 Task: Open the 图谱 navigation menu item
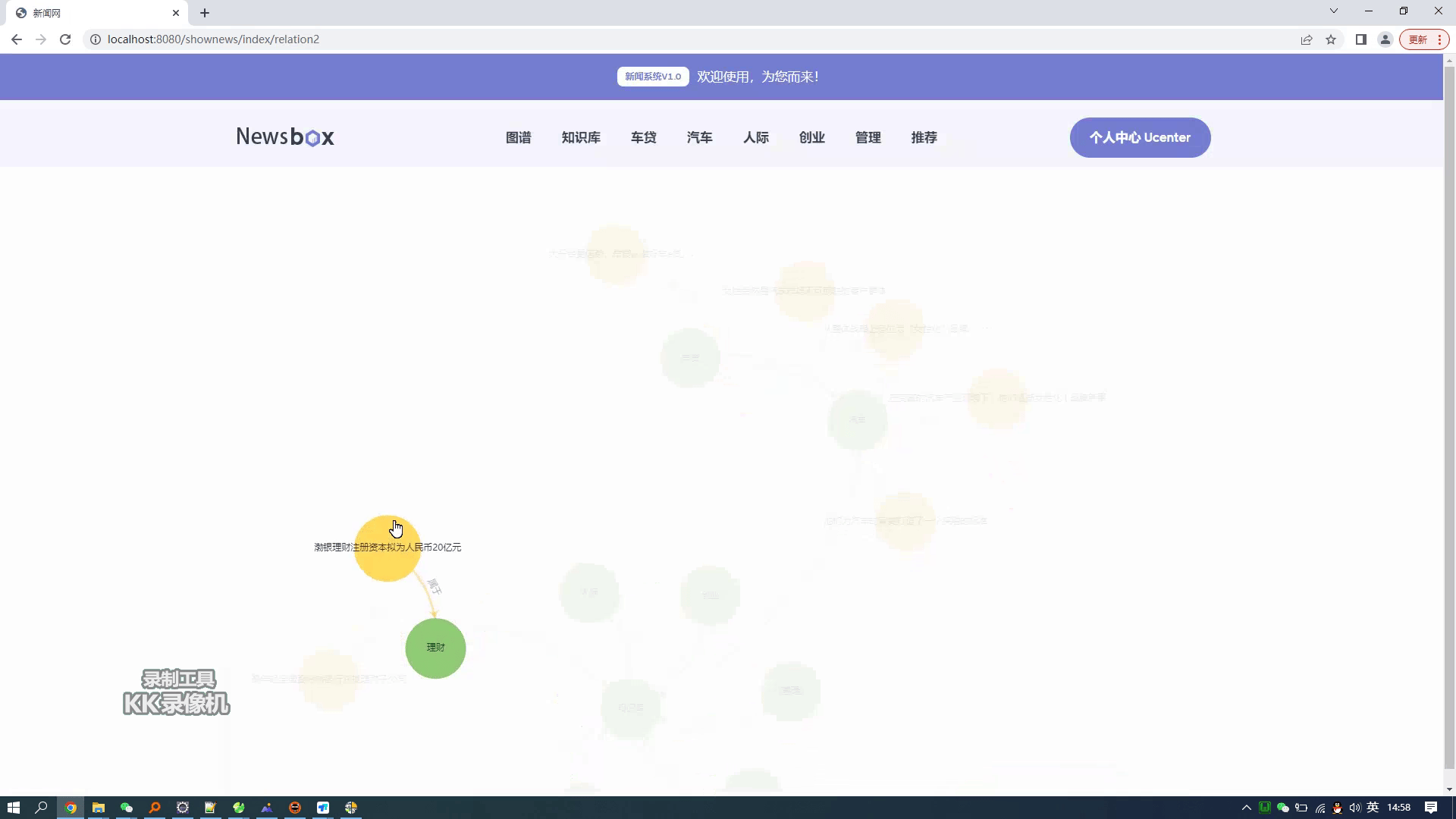tap(518, 137)
